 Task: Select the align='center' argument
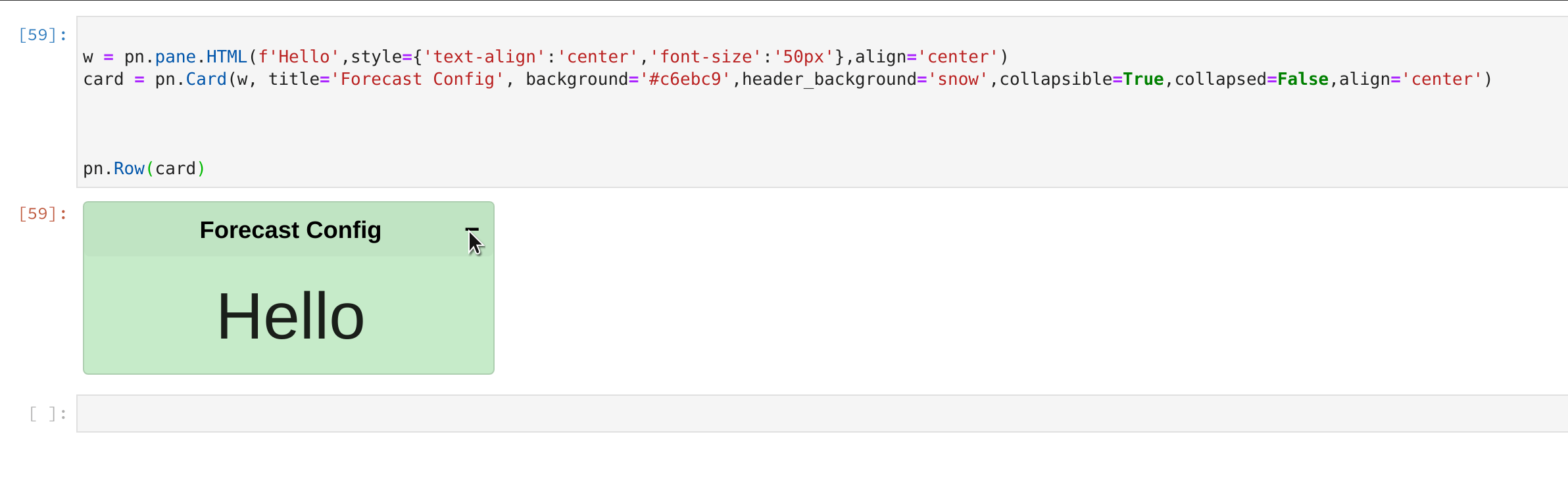[x=927, y=57]
